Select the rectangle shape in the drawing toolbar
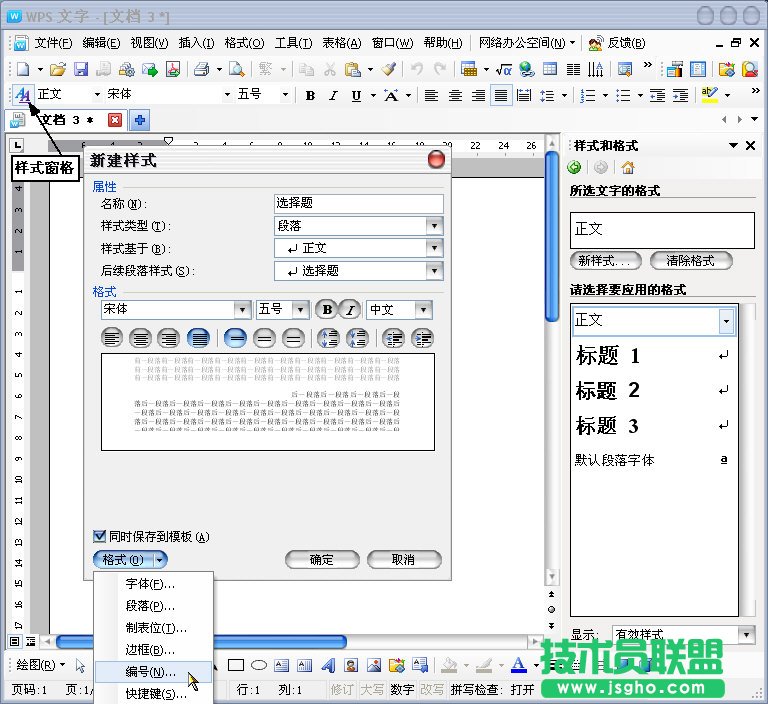The width and height of the screenshot is (768, 704). pos(236,665)
